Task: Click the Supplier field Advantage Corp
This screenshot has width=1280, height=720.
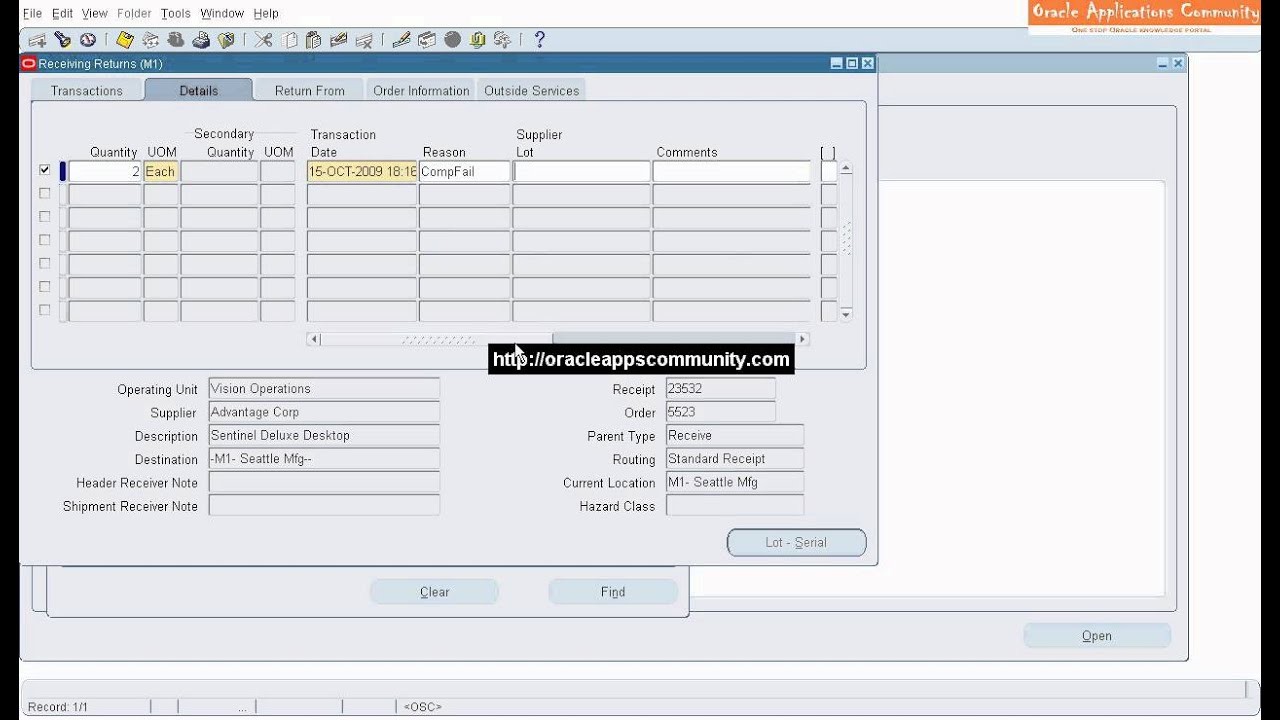Action: (x=324, y=412)
